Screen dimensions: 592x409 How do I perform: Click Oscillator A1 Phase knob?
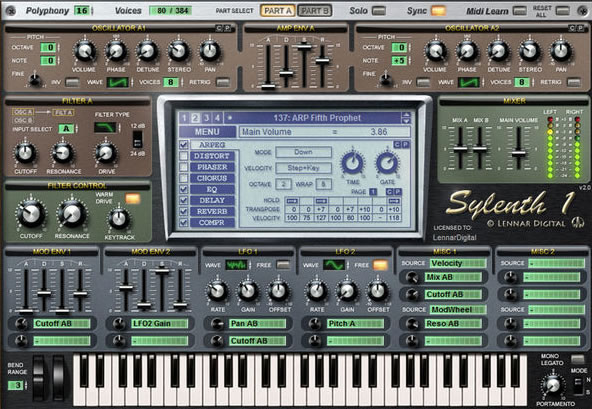116,51
